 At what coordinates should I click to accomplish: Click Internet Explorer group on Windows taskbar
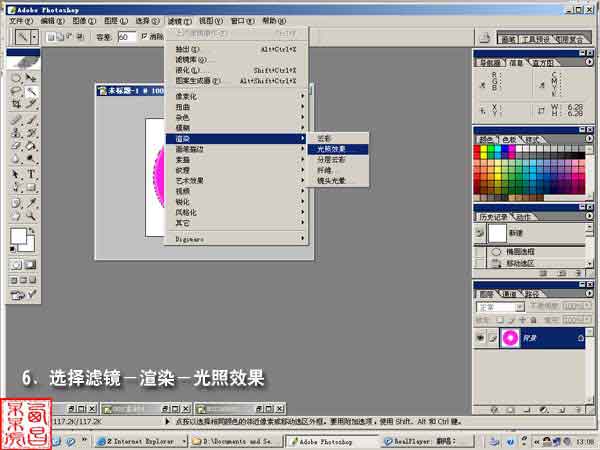pyautogui.click(x=141, y=441)
